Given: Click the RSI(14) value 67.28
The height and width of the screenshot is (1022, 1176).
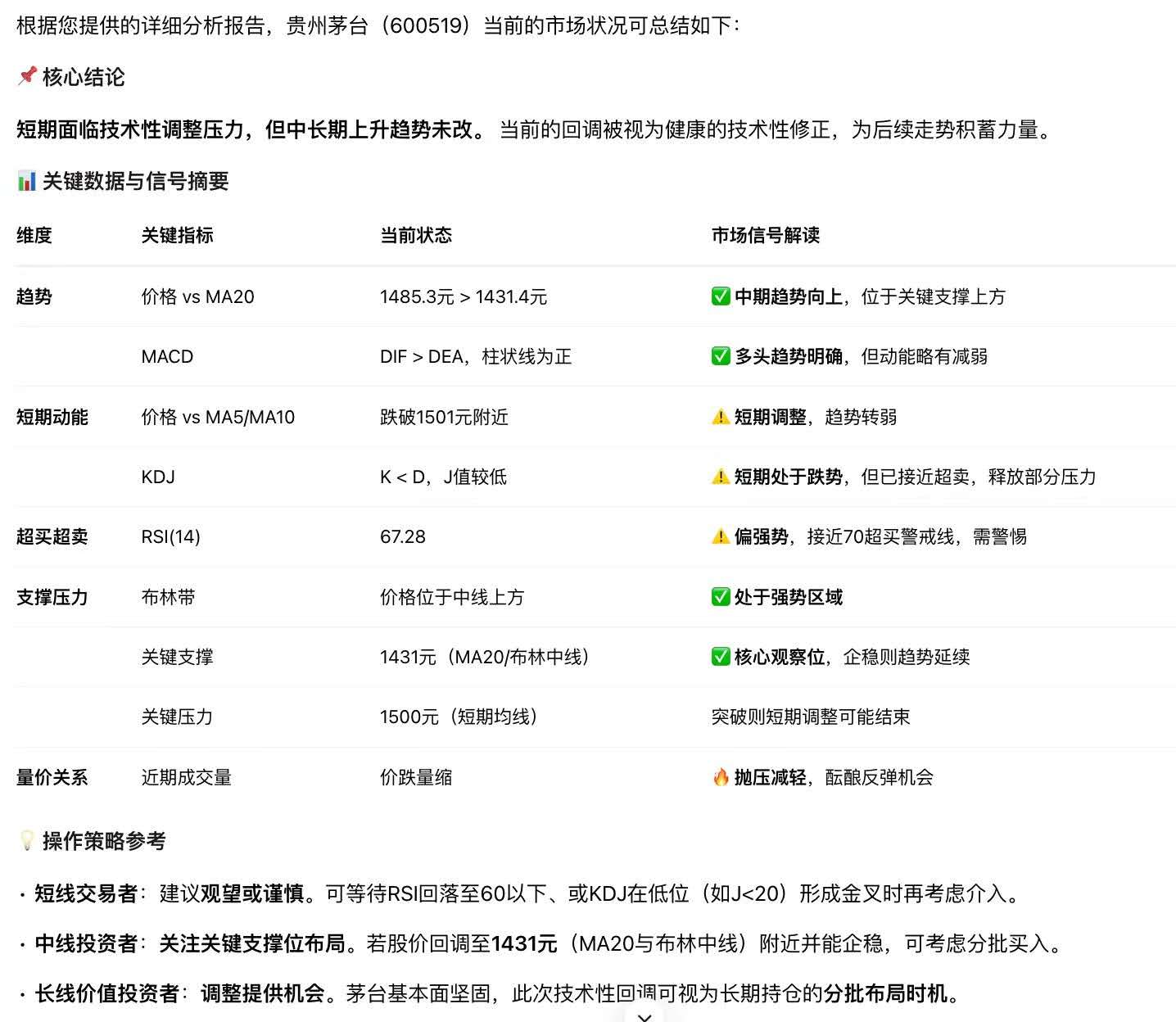Looking at the screenshot, I should (403, 537).
